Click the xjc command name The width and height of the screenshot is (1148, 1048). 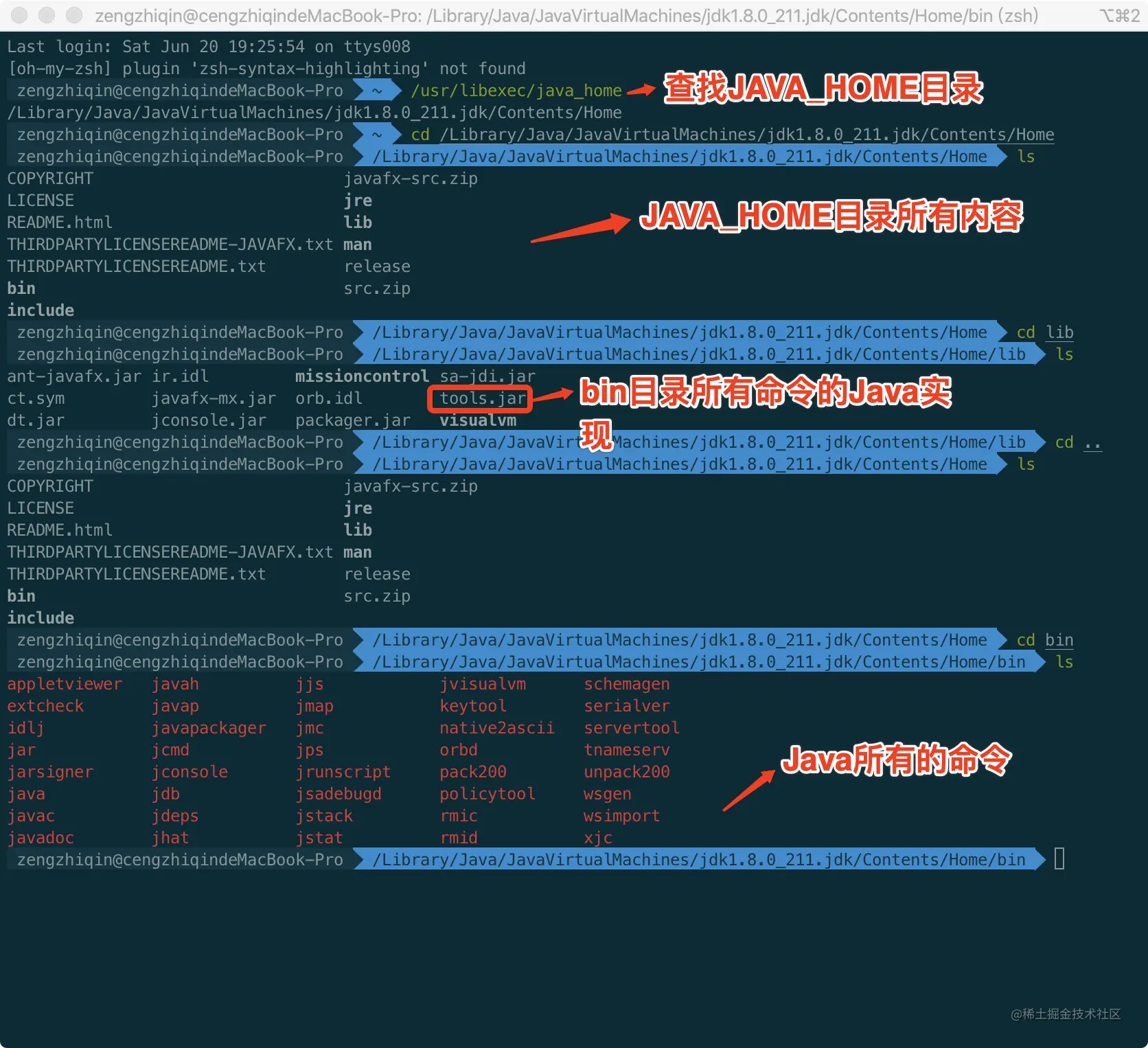click(598, 838)
